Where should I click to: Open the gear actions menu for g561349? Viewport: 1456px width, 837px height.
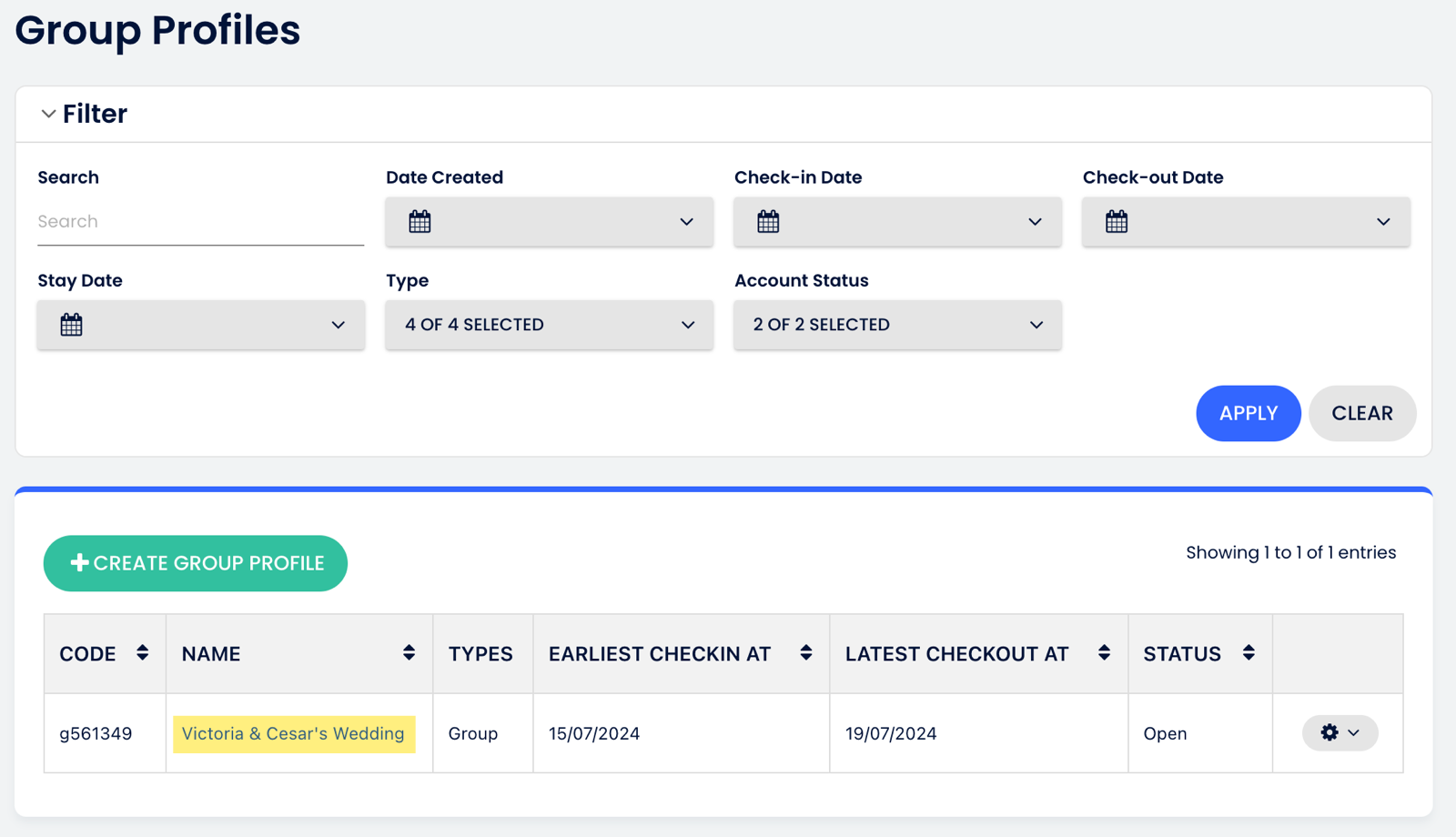(1340, 733)
